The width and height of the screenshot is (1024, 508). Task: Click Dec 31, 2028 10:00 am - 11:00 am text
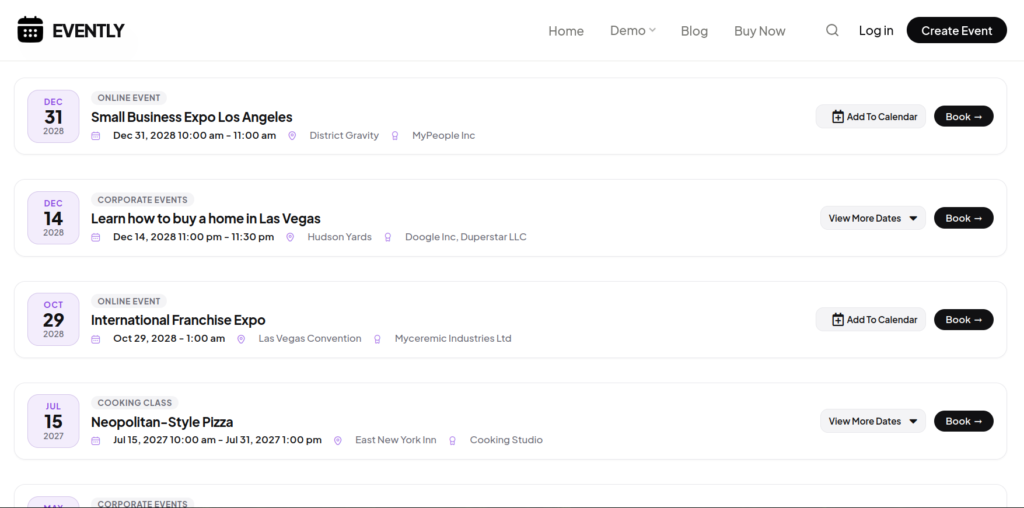[195, 135]
